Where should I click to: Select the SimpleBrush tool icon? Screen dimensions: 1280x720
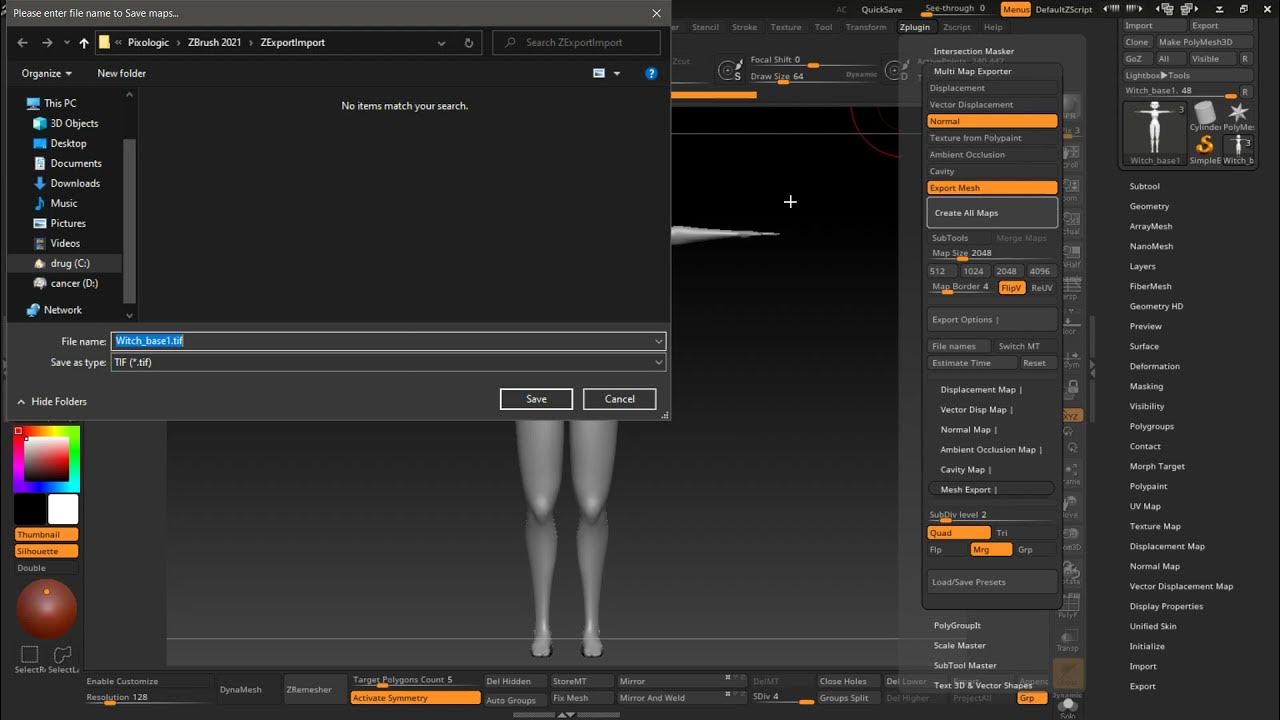[1205, 150]
